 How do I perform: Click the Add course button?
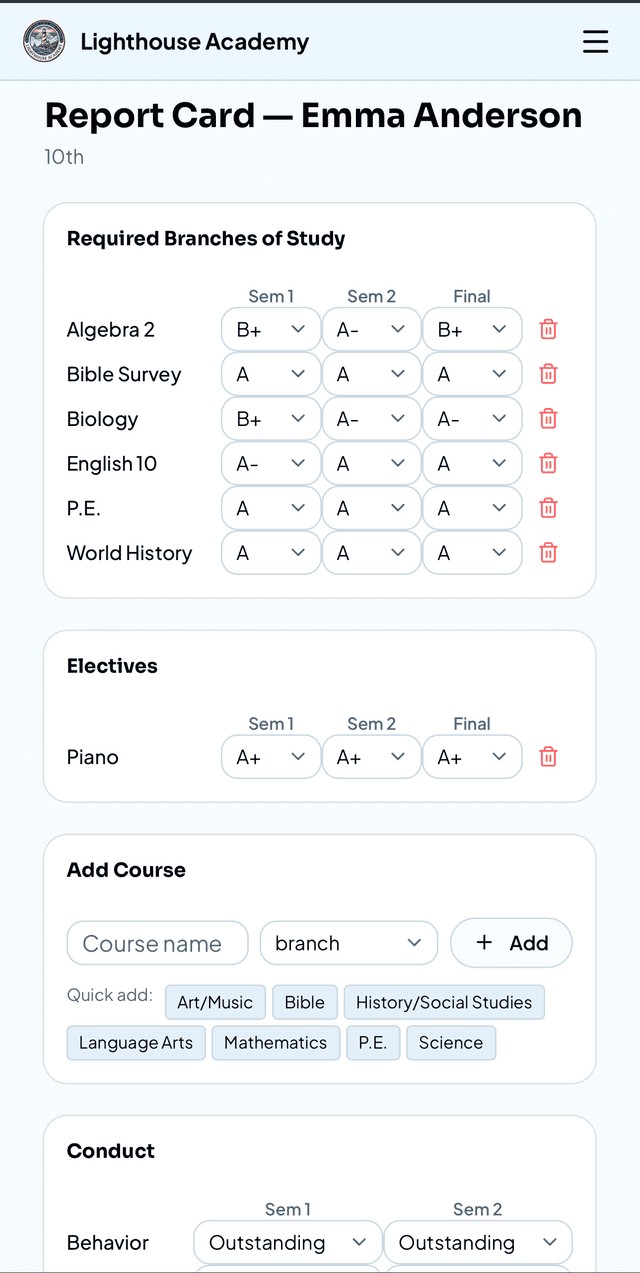tap(511, 943)
